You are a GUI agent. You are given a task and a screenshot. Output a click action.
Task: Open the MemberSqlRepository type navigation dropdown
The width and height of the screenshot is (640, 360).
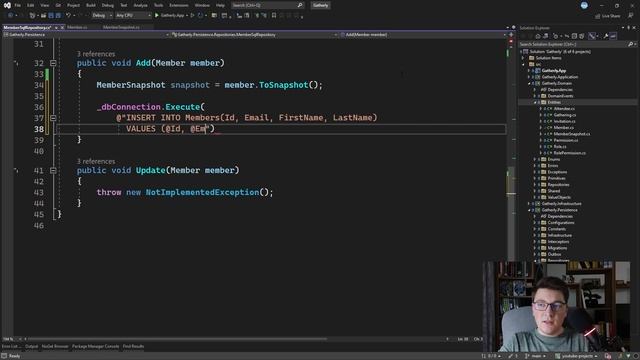point(255,35)
